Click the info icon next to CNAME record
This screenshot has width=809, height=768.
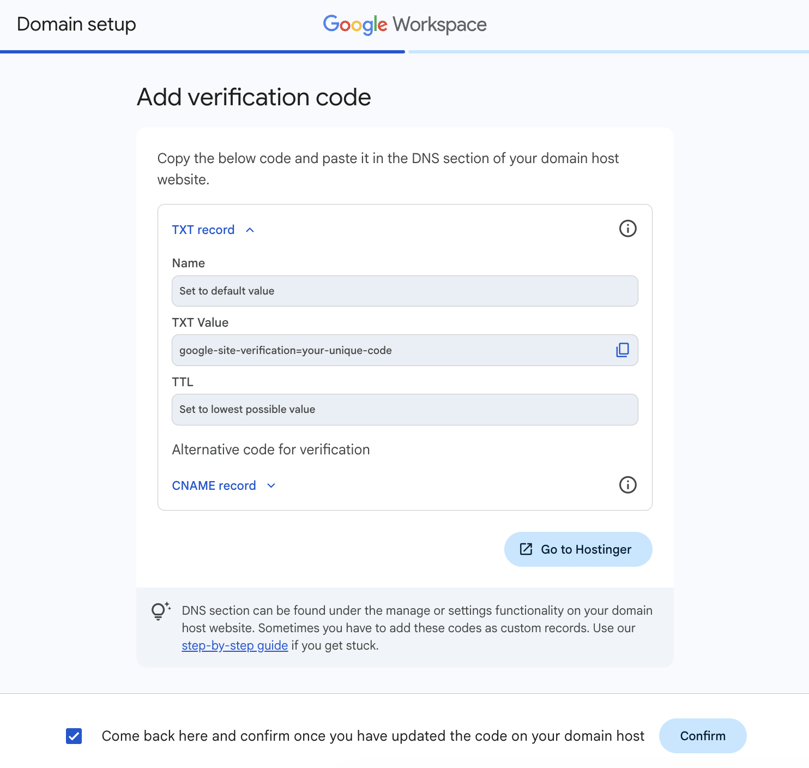[627, 485]
